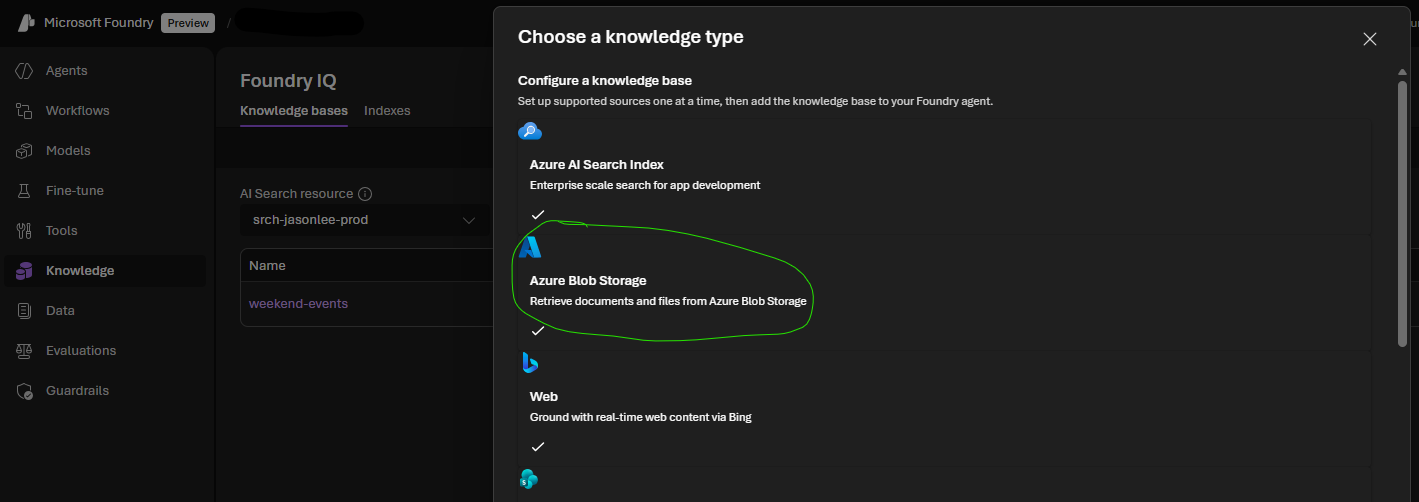Click the Bing logo icon for Web
1419x502 pixels.
(x=530, y=363)
